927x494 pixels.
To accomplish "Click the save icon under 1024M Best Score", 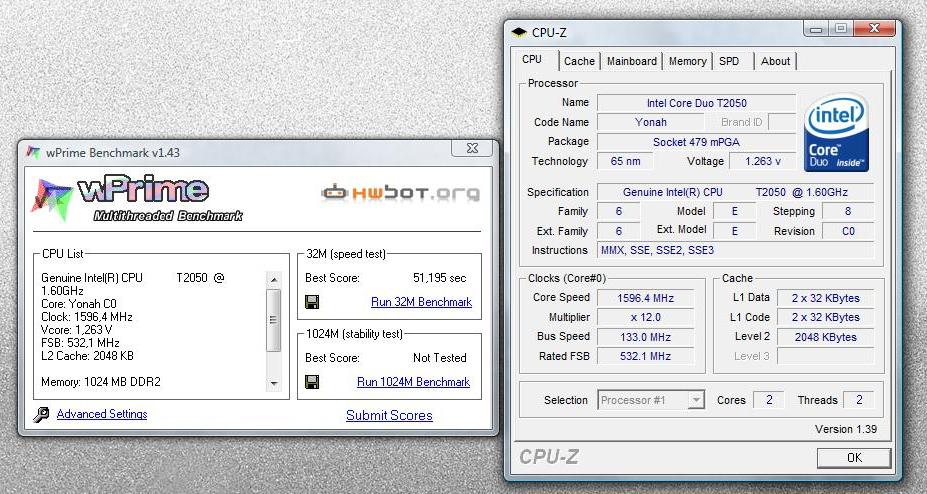I will pyautogui.click(x=312, y=382).
